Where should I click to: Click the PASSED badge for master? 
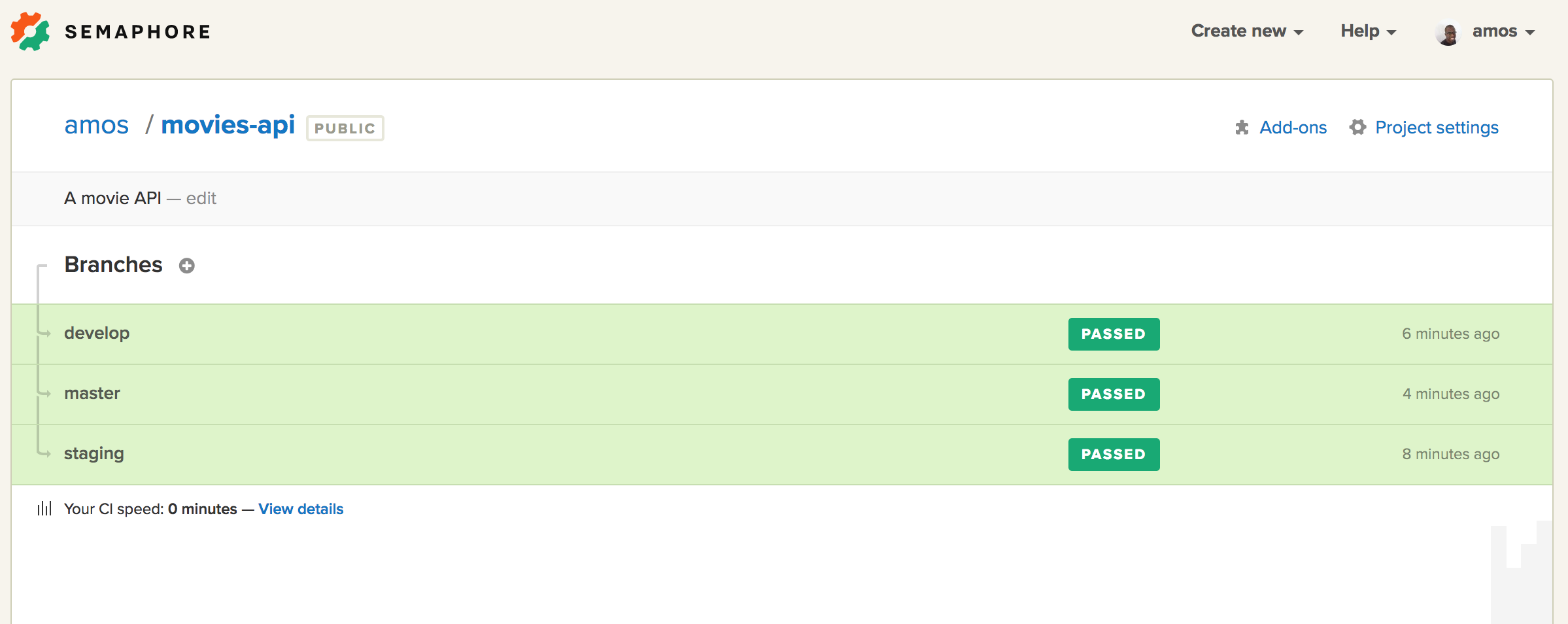1114,394
